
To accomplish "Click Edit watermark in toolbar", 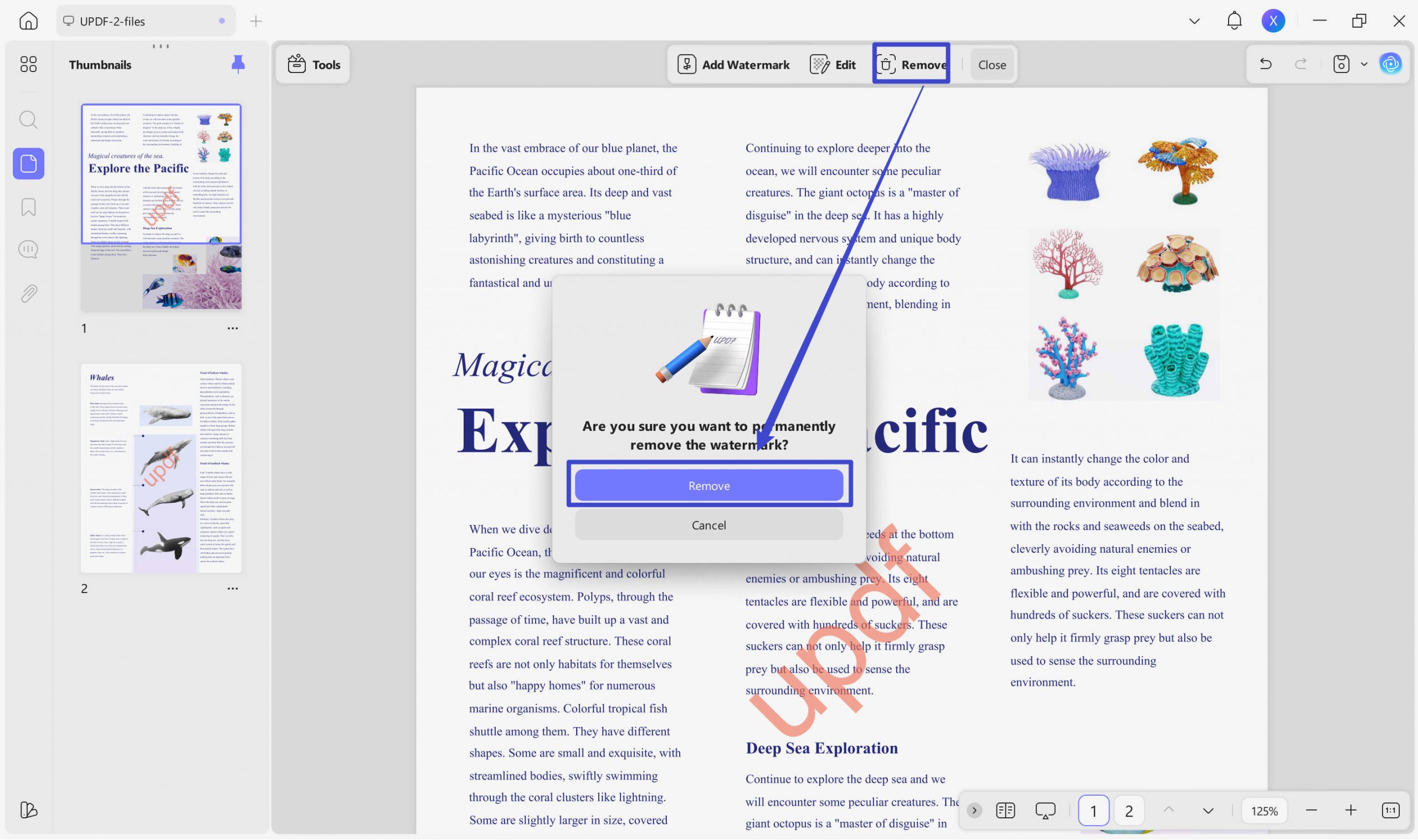I will [x=833, y=65].
